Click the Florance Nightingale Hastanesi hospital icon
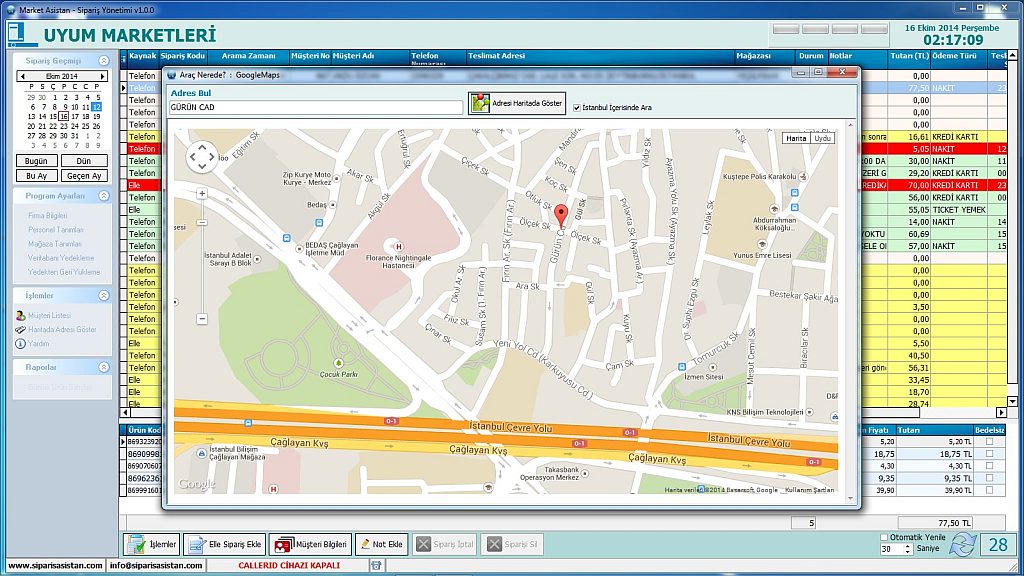The height and width of the screenshot is (576, 1024). pyautogui.click(x=398, y=246)
